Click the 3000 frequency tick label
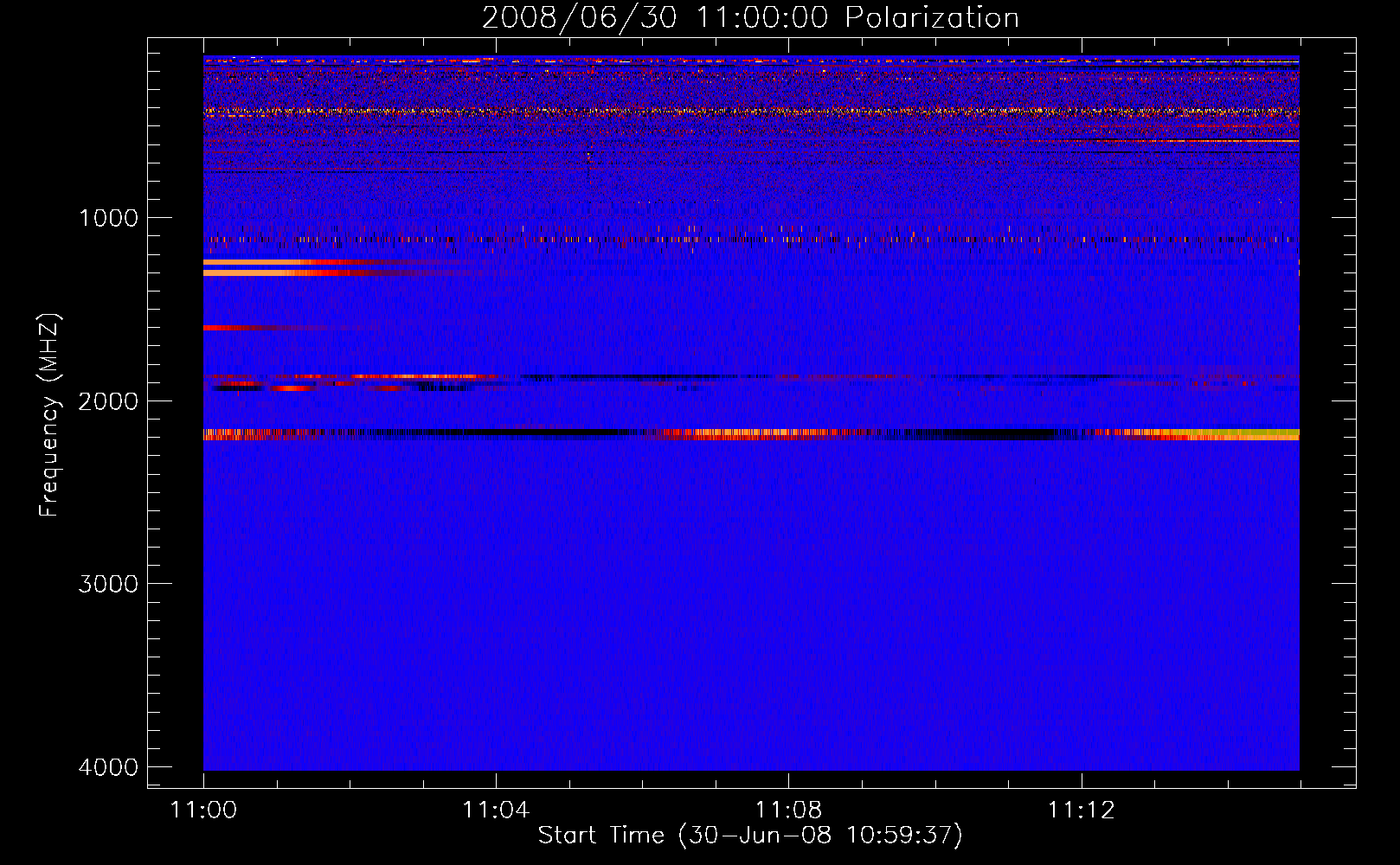This screenshot has height=865, width=1400. pyautogui.click(x=108, y=584)
